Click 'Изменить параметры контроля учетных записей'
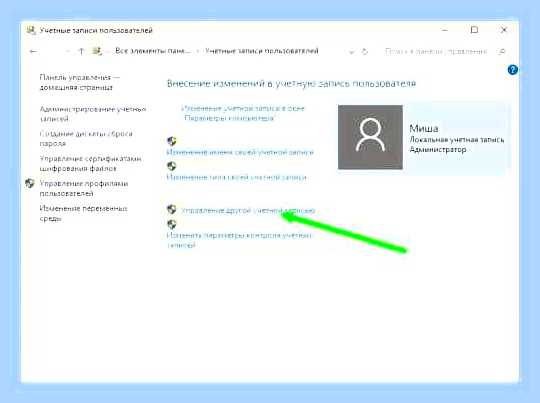The width and height of the screenshot is (540, 403). [239, 240]
